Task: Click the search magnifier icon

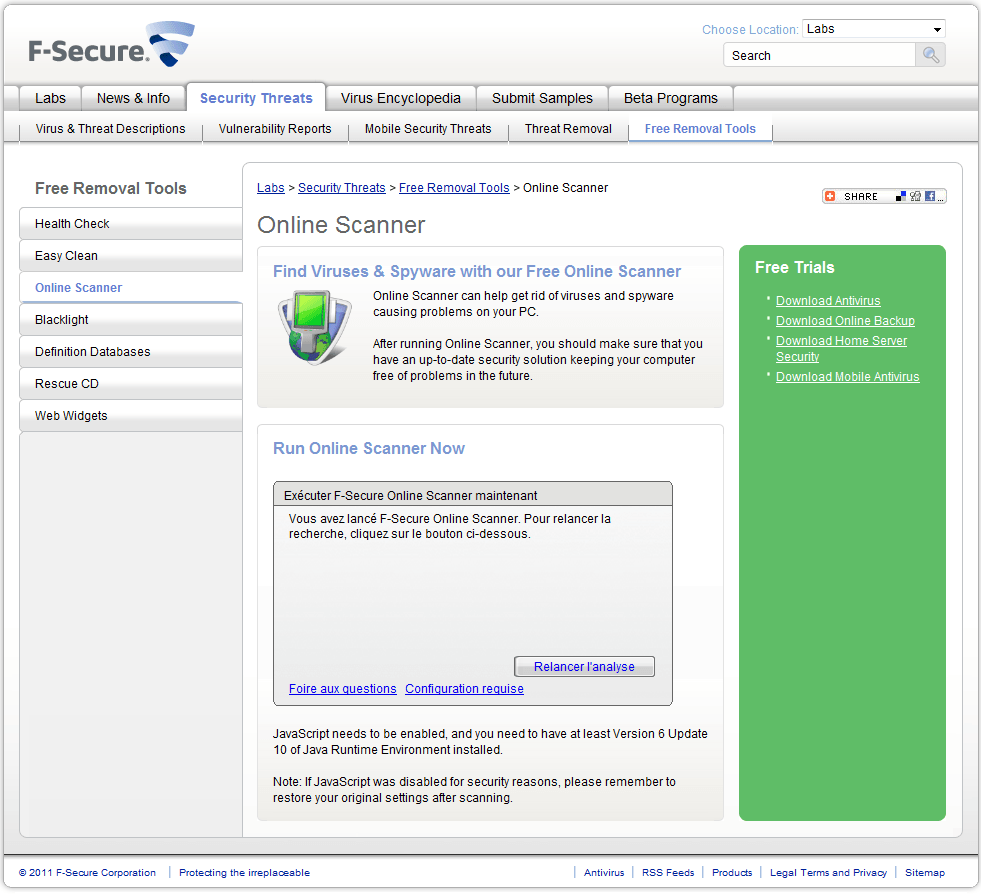Action: pos(930,55)
